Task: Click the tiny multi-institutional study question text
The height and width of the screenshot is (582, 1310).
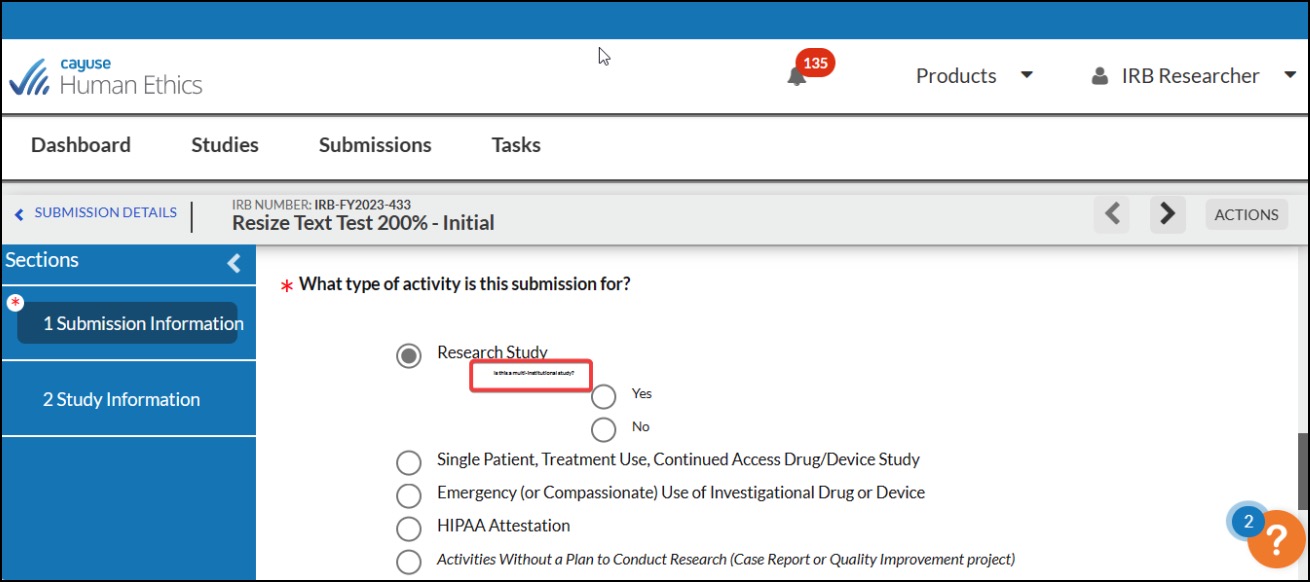Action: tap(534, 373)
